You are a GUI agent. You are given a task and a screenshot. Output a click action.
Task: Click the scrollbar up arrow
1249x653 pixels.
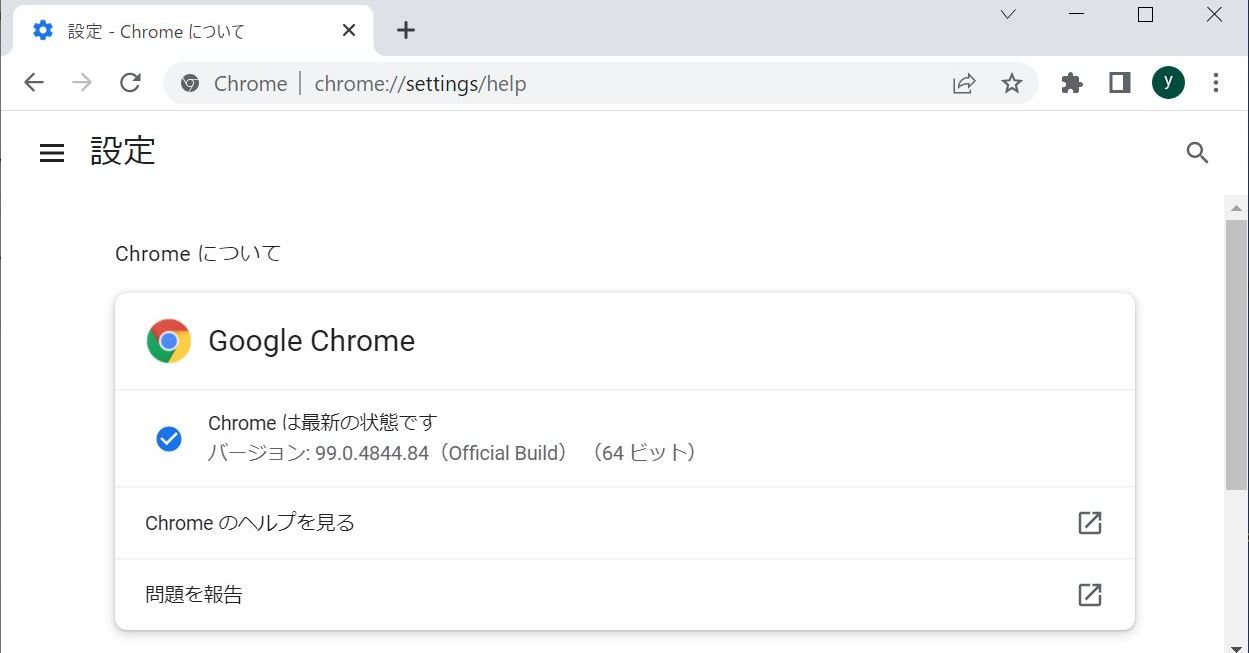(1237, 208)
